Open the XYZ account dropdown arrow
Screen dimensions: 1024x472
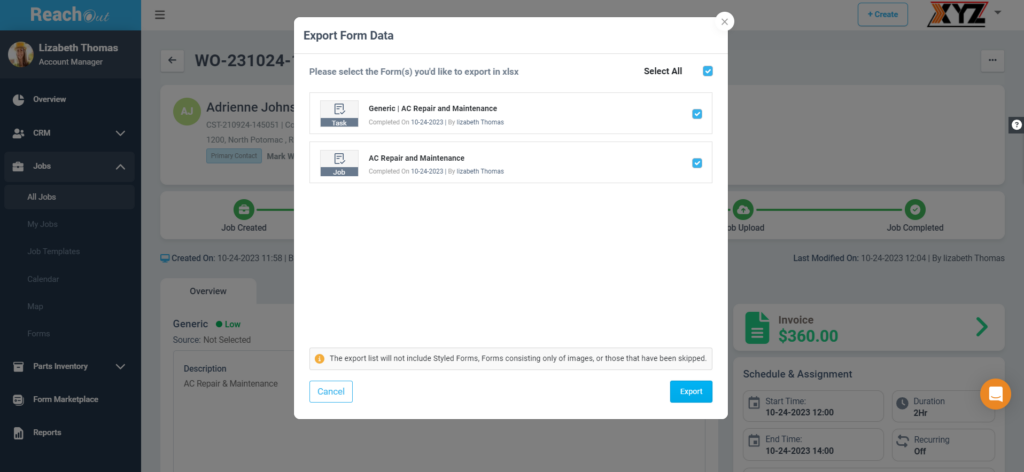tap(998, 13)
